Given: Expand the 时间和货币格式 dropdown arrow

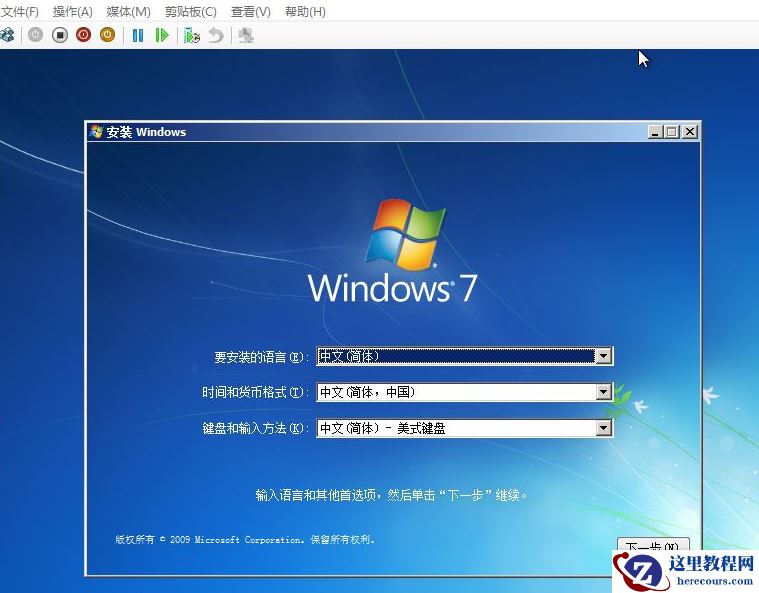Looking at the screenshot, I should (603, 392).
